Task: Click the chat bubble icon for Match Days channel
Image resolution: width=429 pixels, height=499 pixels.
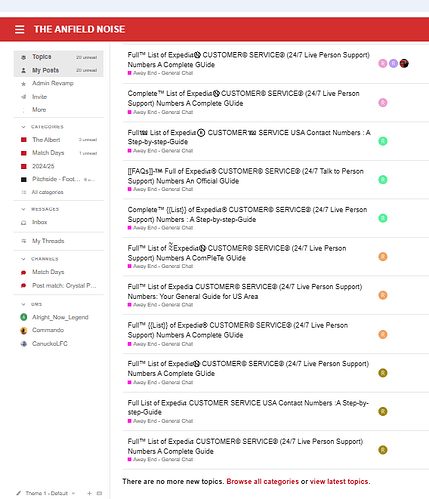Action: click(23, 272)
